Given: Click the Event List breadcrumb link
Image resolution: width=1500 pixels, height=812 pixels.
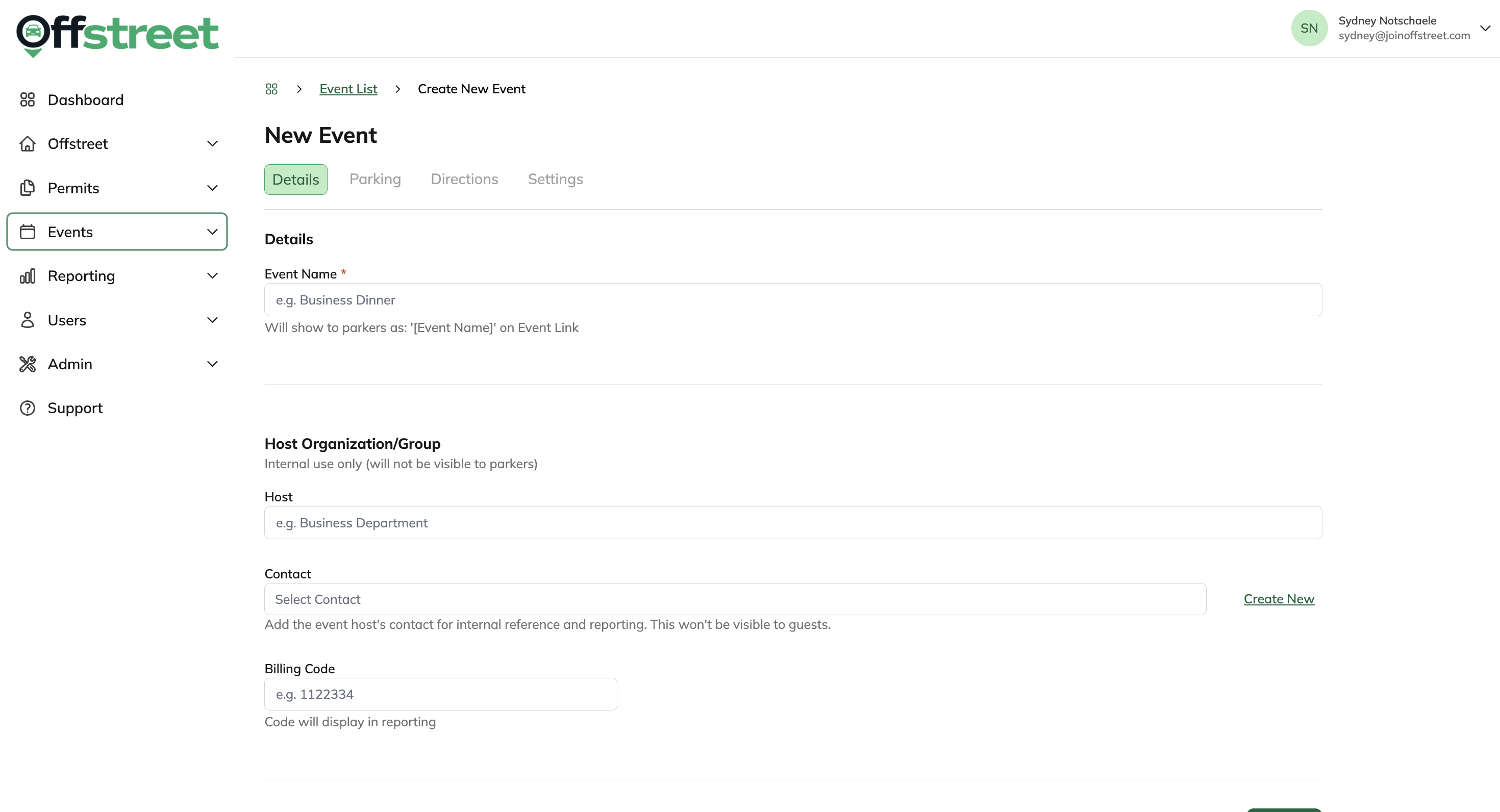Looking at the screenshot, I should [348, 89].
